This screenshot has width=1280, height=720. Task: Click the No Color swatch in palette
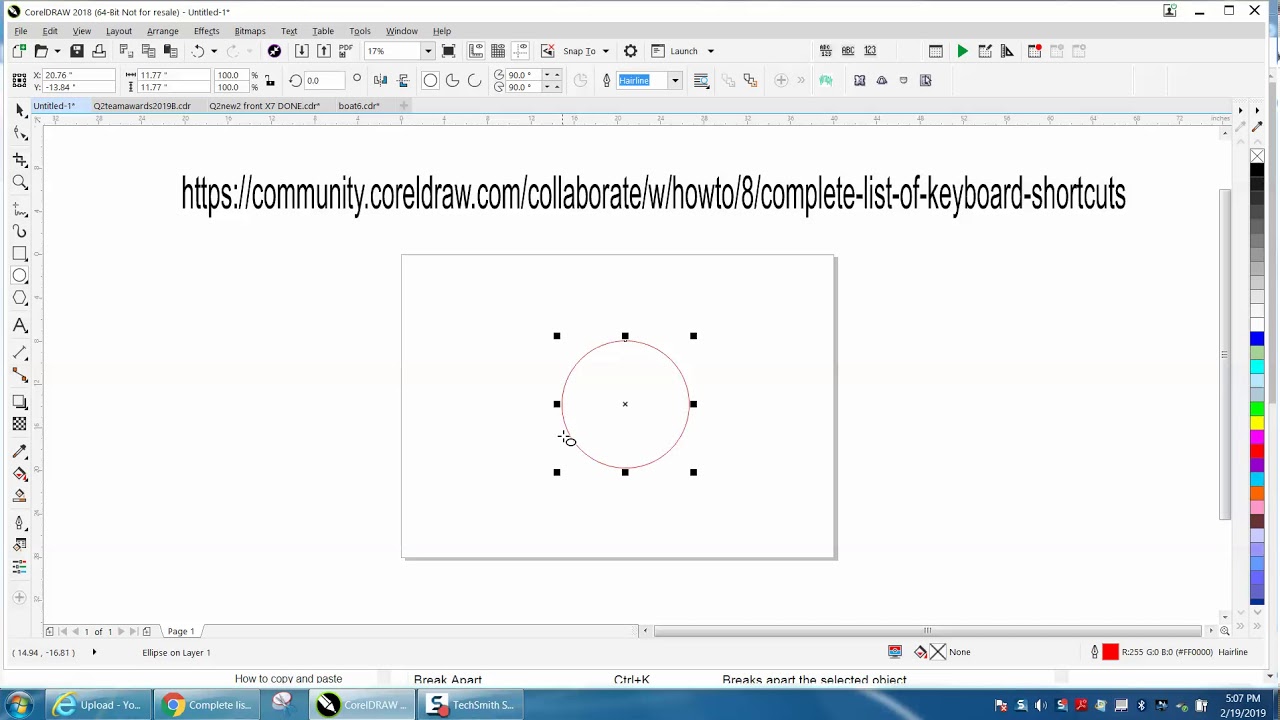1257,156
